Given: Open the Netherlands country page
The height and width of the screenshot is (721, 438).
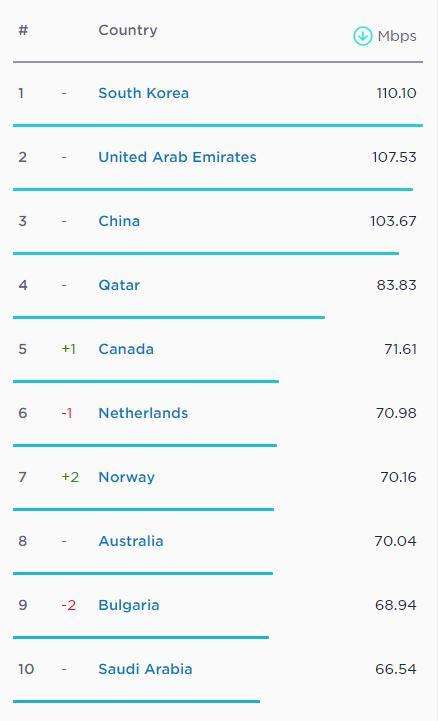Looking at the screenshot, I should point(143,413).
